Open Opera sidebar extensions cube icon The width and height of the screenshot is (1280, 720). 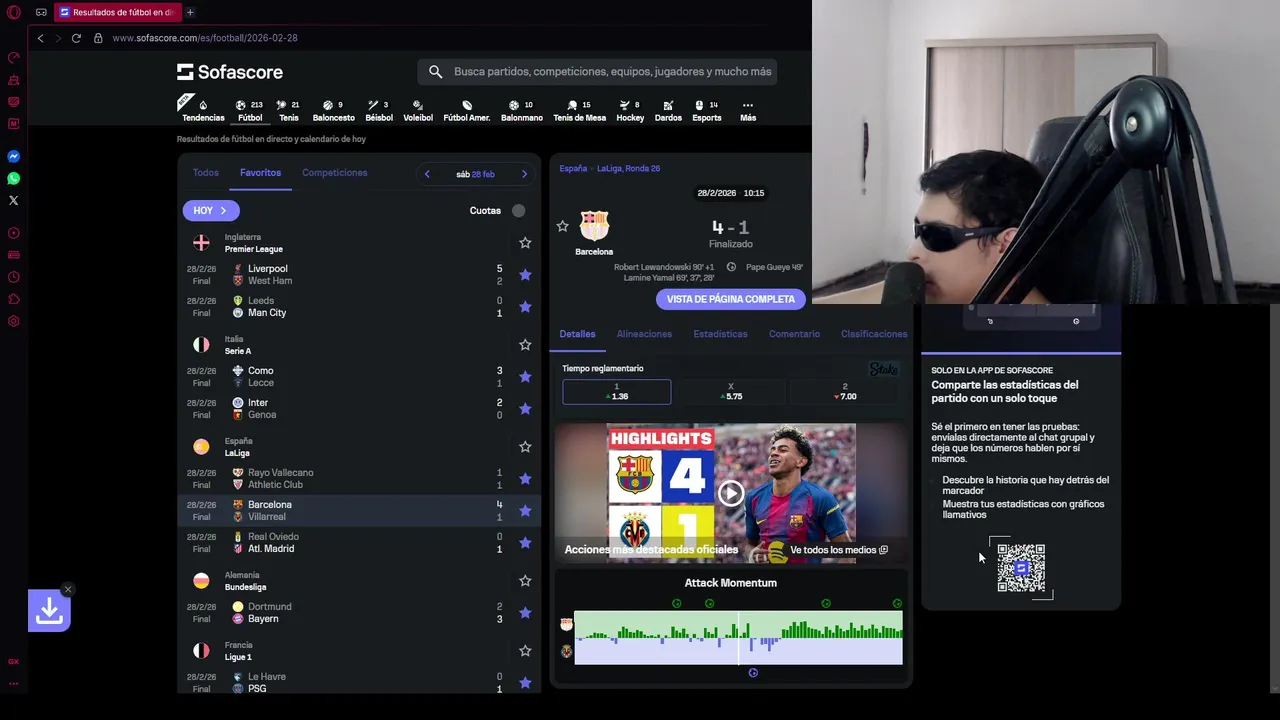point(13,299)
